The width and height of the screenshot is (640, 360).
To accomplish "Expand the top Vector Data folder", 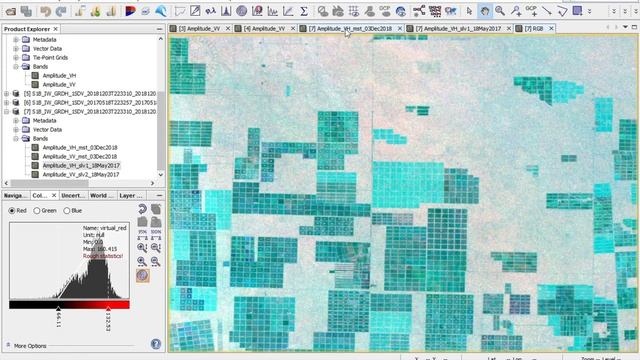I will (x=16, y=49).
